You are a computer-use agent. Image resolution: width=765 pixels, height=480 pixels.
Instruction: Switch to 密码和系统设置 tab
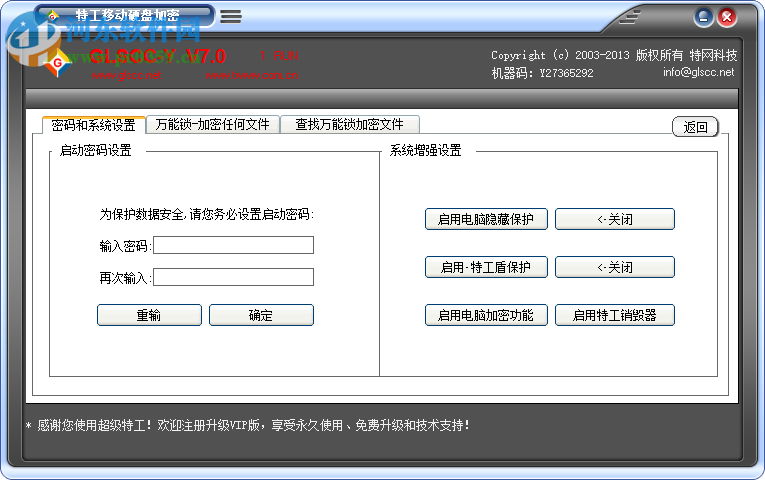(x=94, y=125)
